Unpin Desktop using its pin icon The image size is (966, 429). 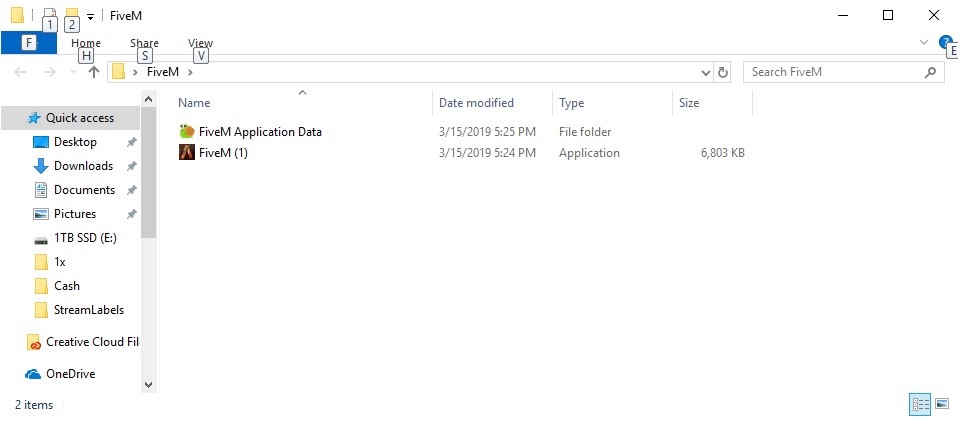tap(131, 142)
